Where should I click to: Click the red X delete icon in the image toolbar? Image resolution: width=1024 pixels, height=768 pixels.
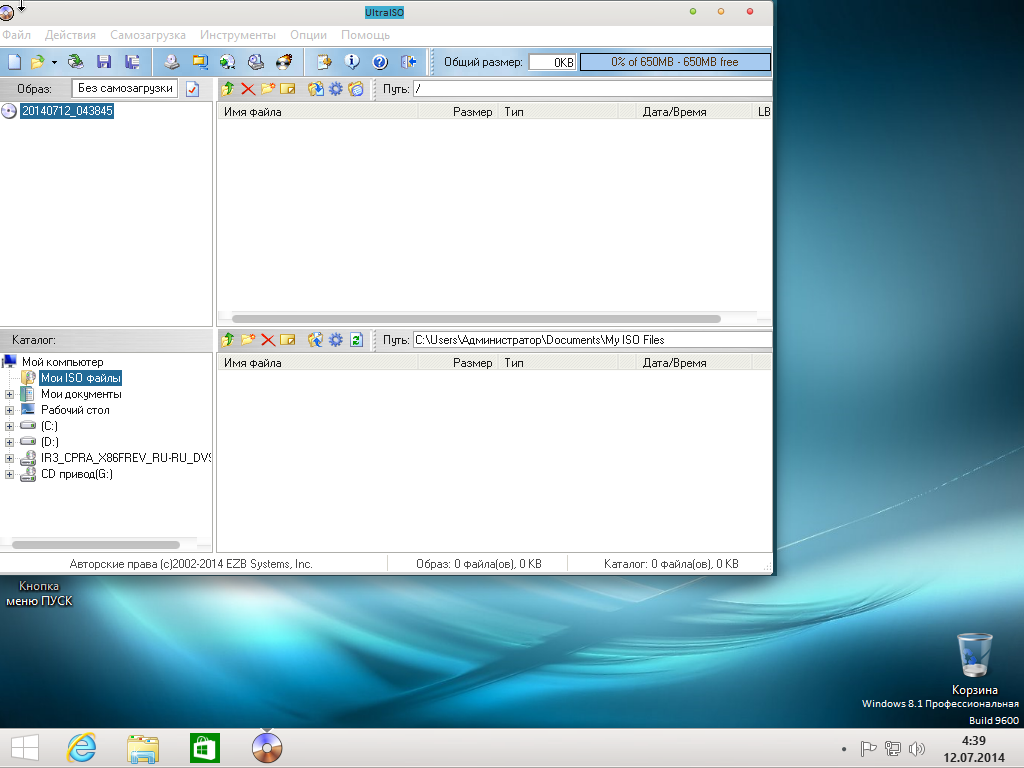[248, 89]
